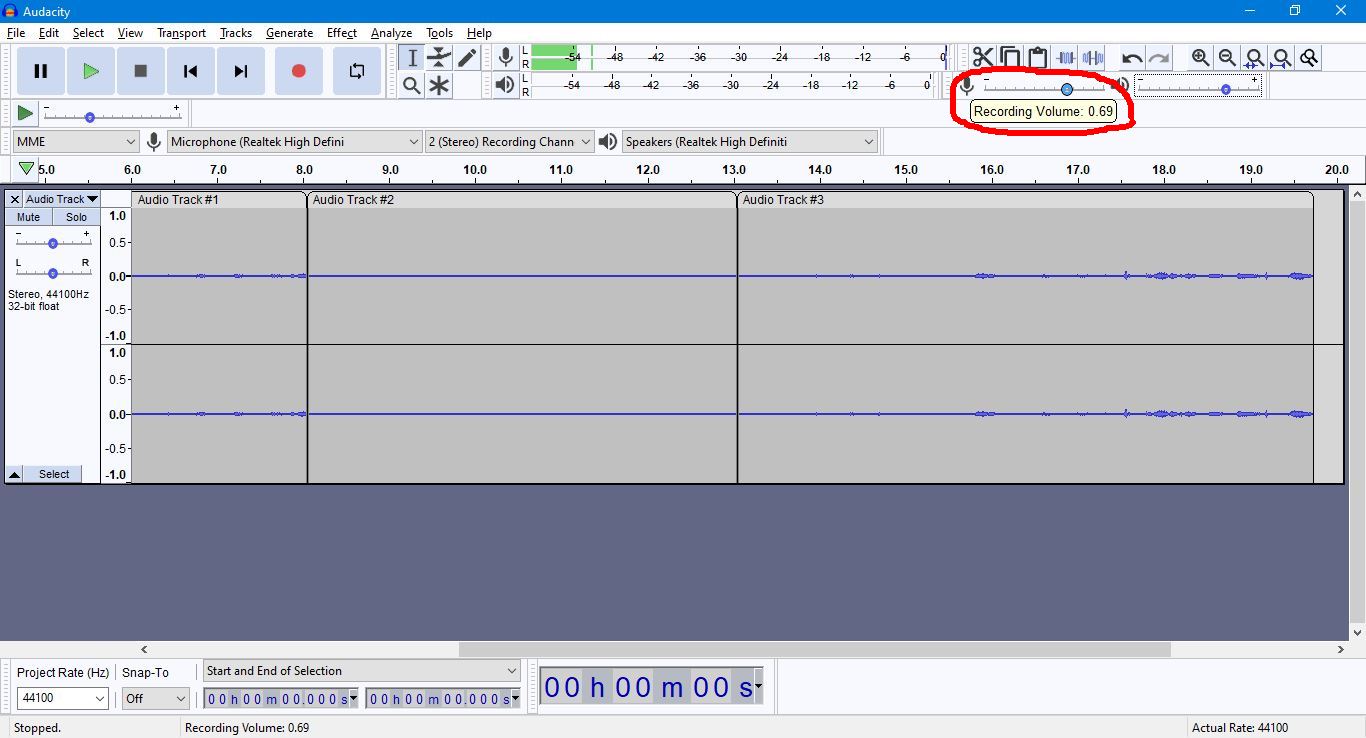Open the Snap-To Off dropdown
The image size is (1366, 738).
click(155, 698)
